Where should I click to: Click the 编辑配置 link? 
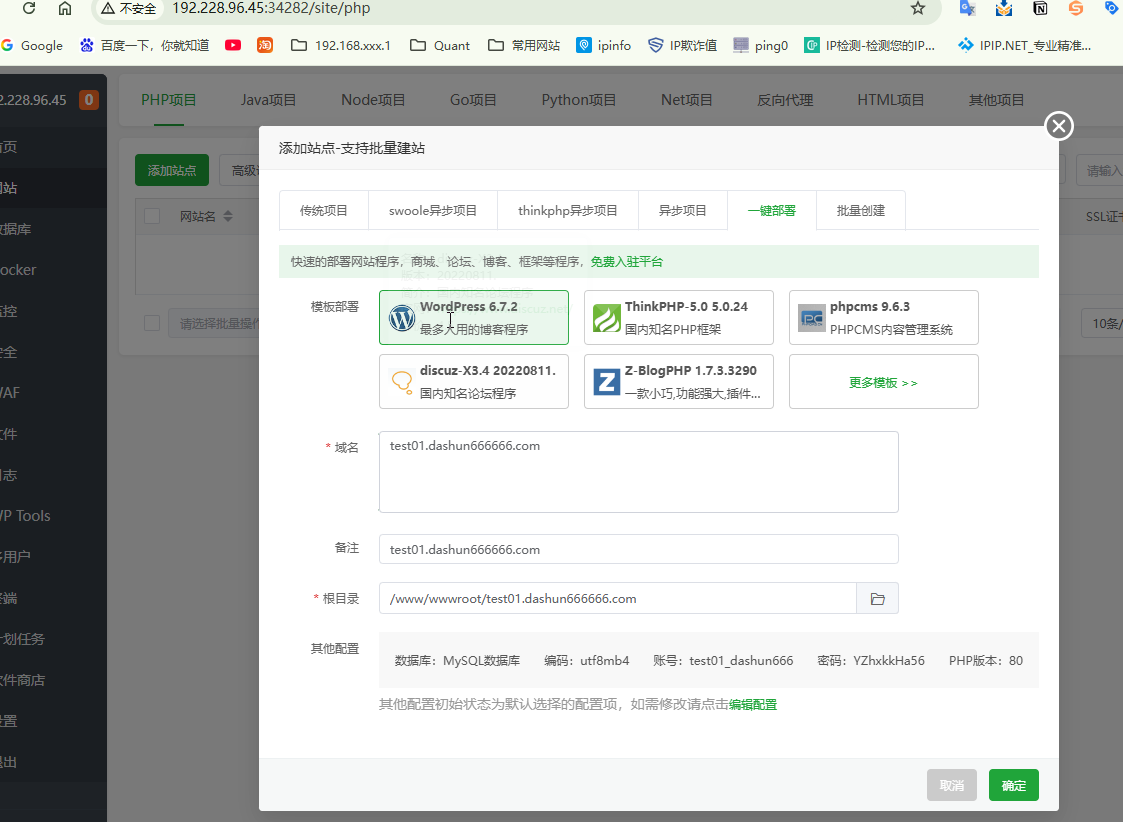coord(753,705)
